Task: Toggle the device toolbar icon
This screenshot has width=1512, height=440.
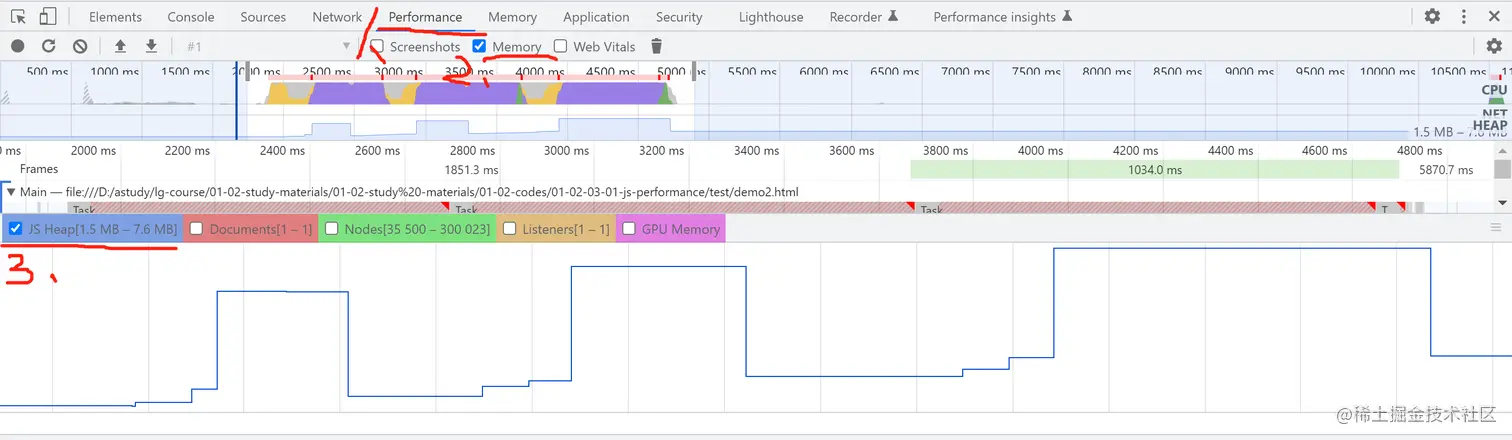Action: 48,17
